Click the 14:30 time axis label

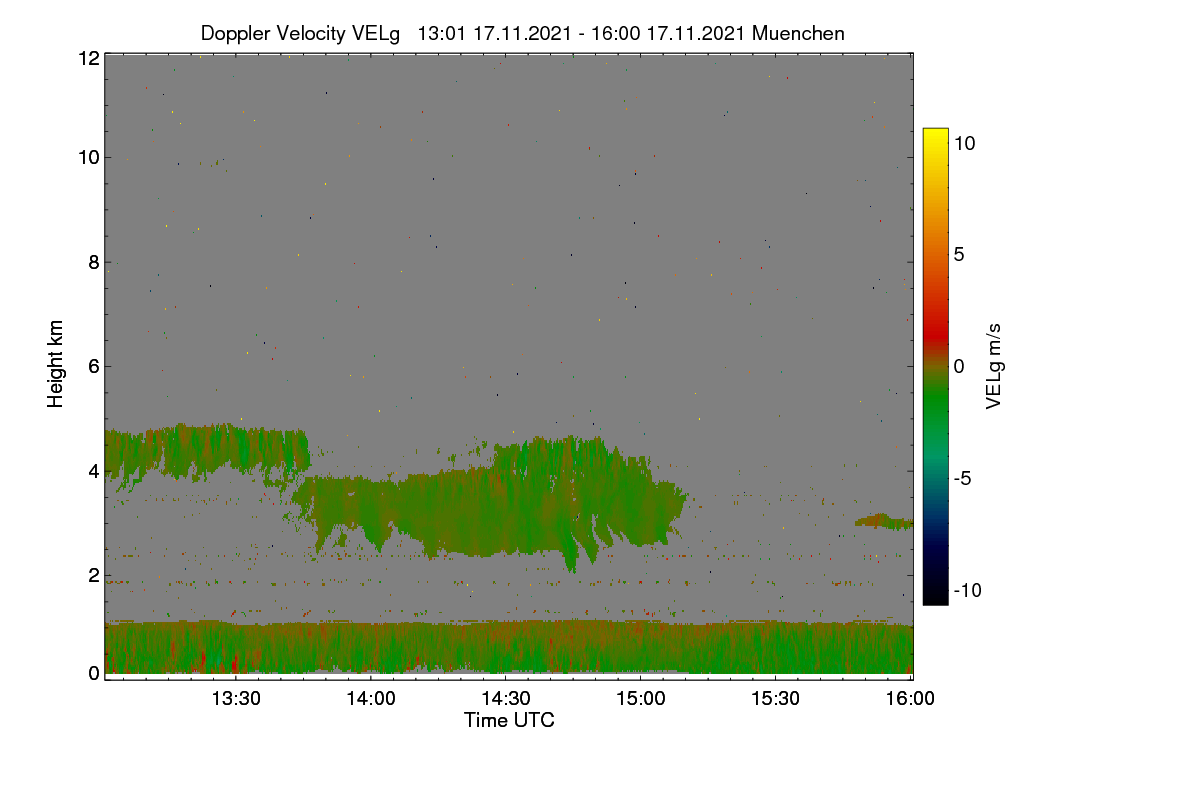tap(505, 699)
